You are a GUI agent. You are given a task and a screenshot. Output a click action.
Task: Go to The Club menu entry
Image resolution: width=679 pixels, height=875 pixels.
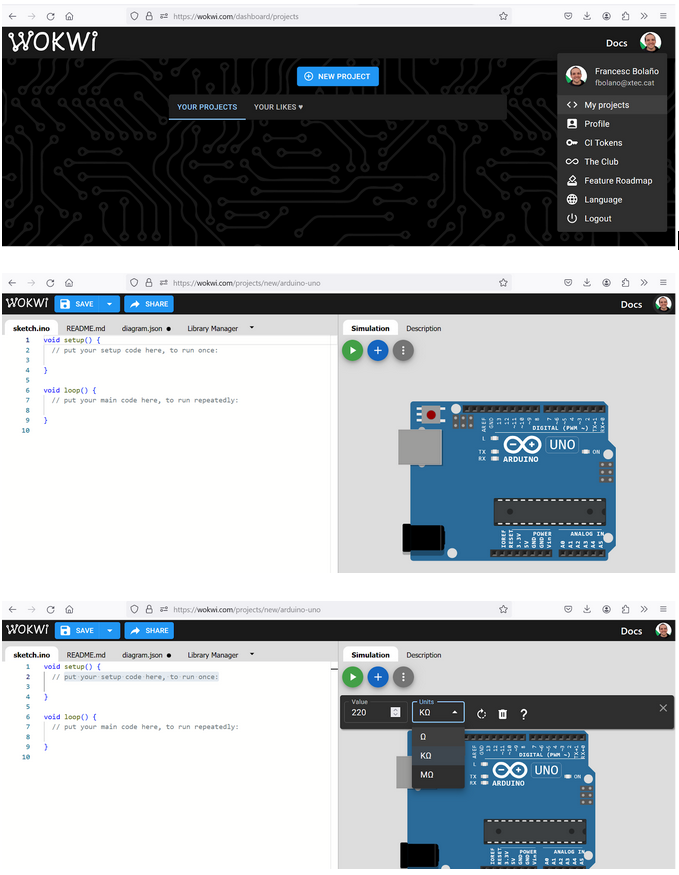pyautogui.click(x=601, y=162)
